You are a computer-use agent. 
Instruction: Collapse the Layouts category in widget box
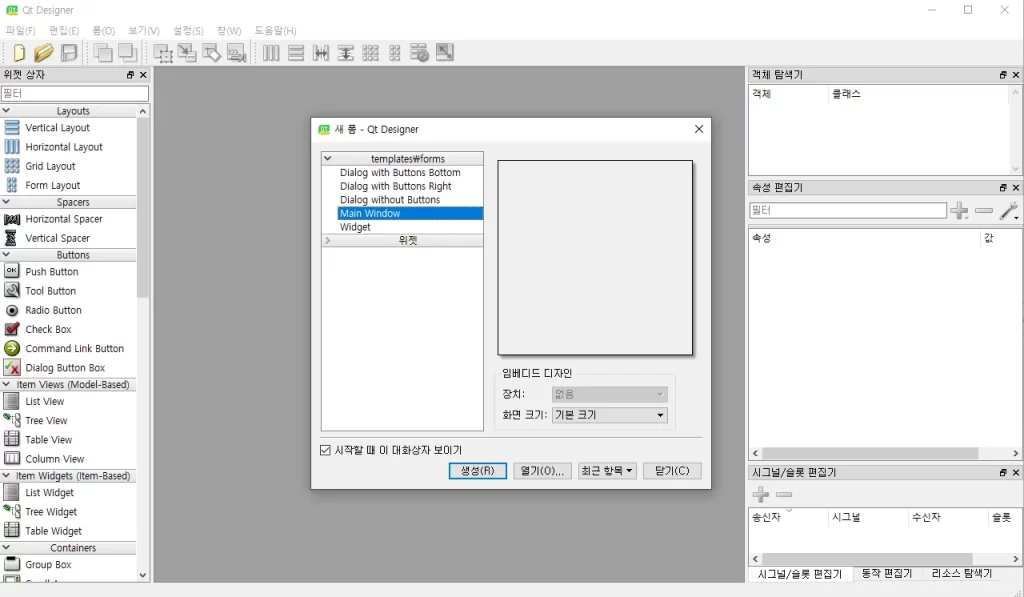(x=7, y=111)
